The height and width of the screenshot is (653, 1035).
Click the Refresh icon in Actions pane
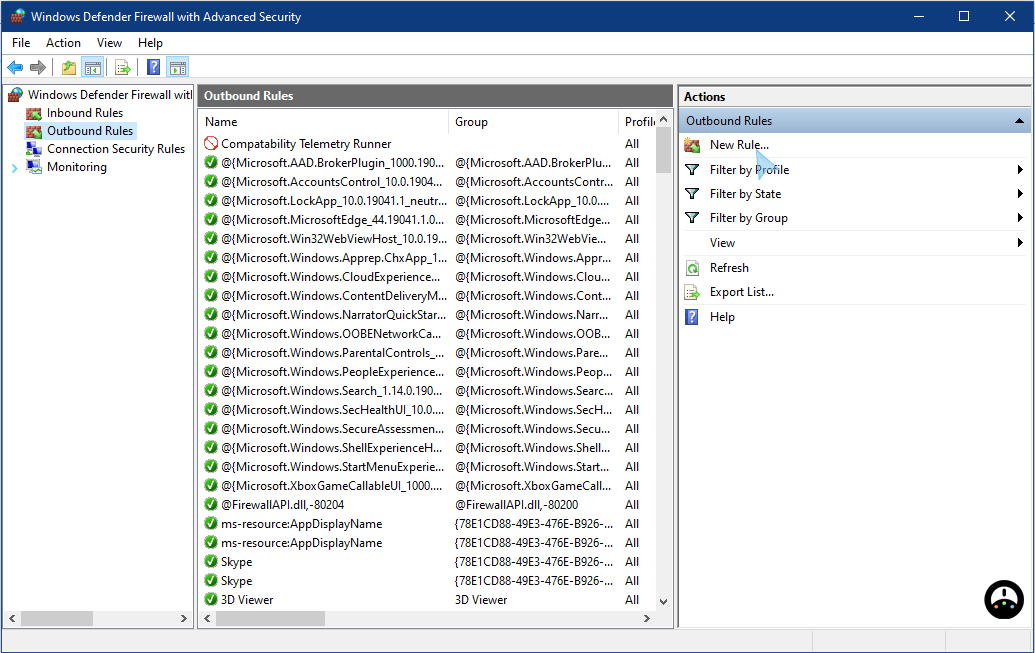692,268
